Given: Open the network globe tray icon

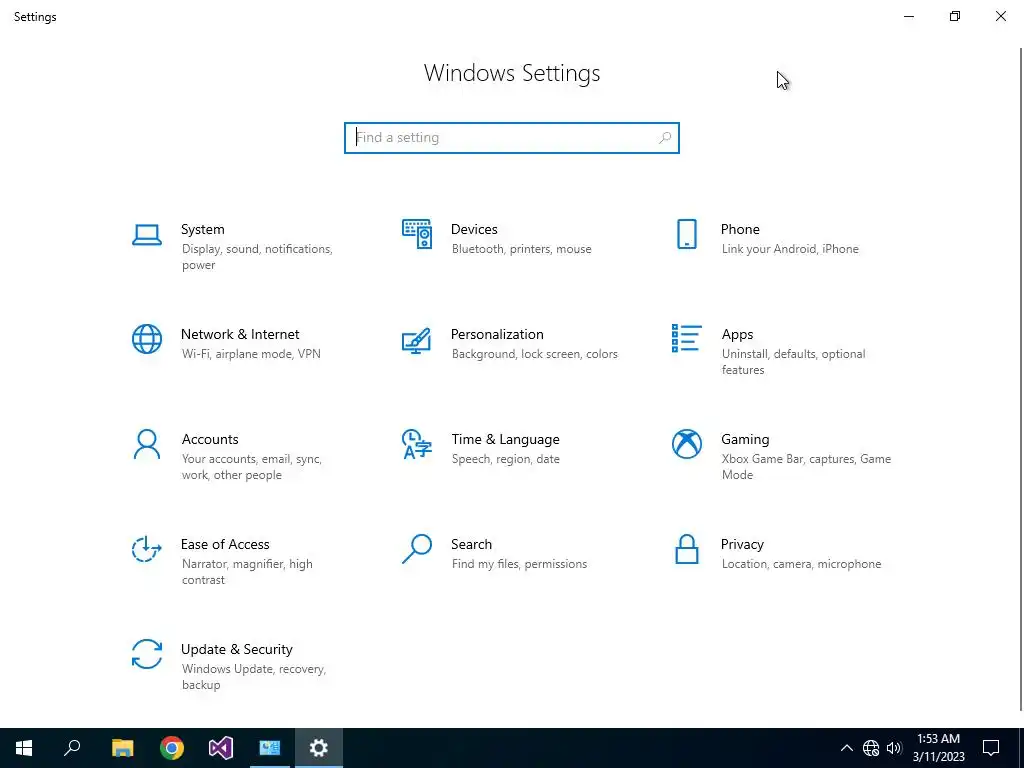Looking at the screenshot, I should click(871, 748).
